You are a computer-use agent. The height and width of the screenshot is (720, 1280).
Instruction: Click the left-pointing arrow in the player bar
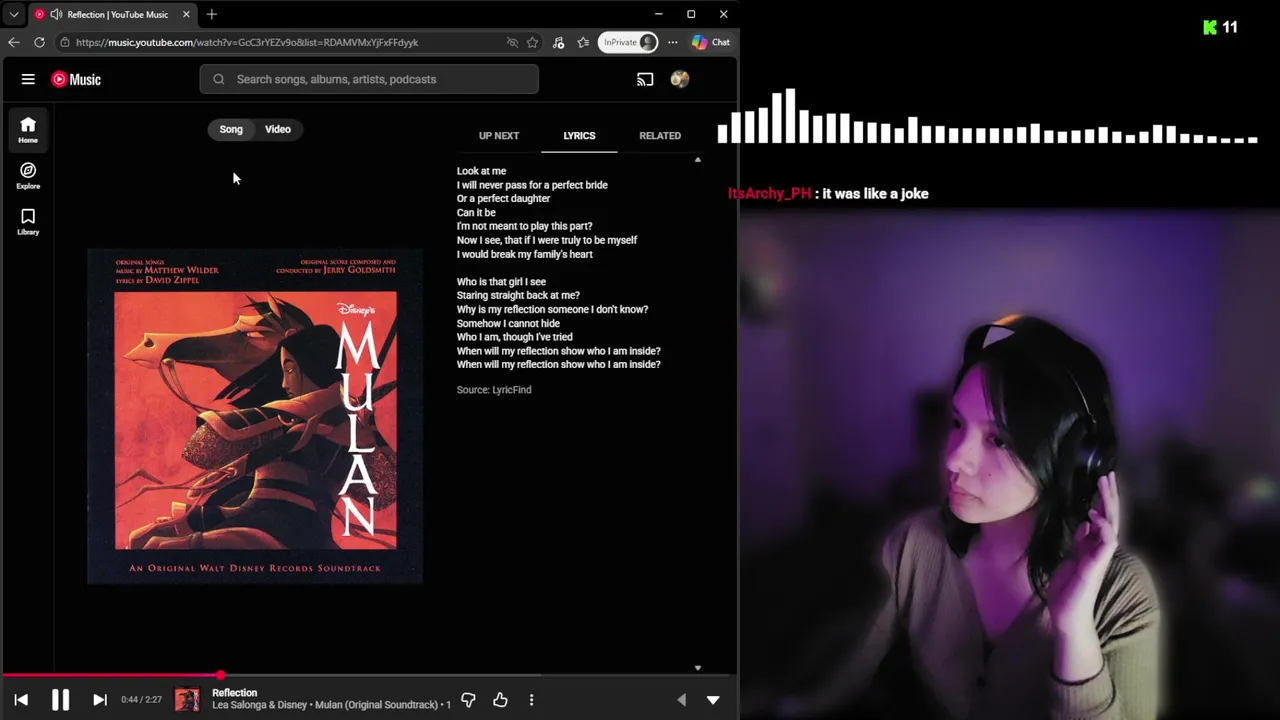[682, 700]
